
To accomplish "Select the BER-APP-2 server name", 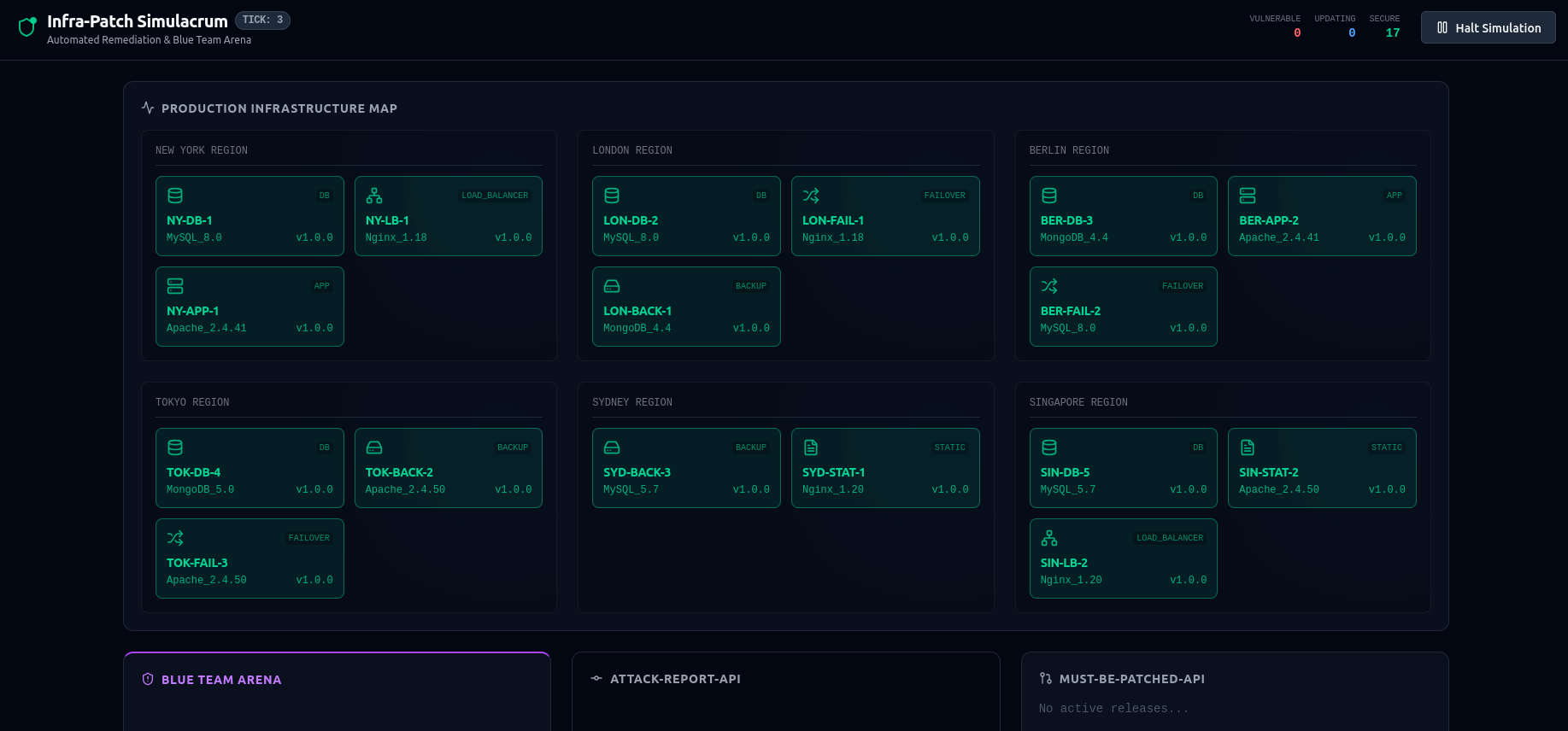I will pyautogui.click(x=1269, y=220).
